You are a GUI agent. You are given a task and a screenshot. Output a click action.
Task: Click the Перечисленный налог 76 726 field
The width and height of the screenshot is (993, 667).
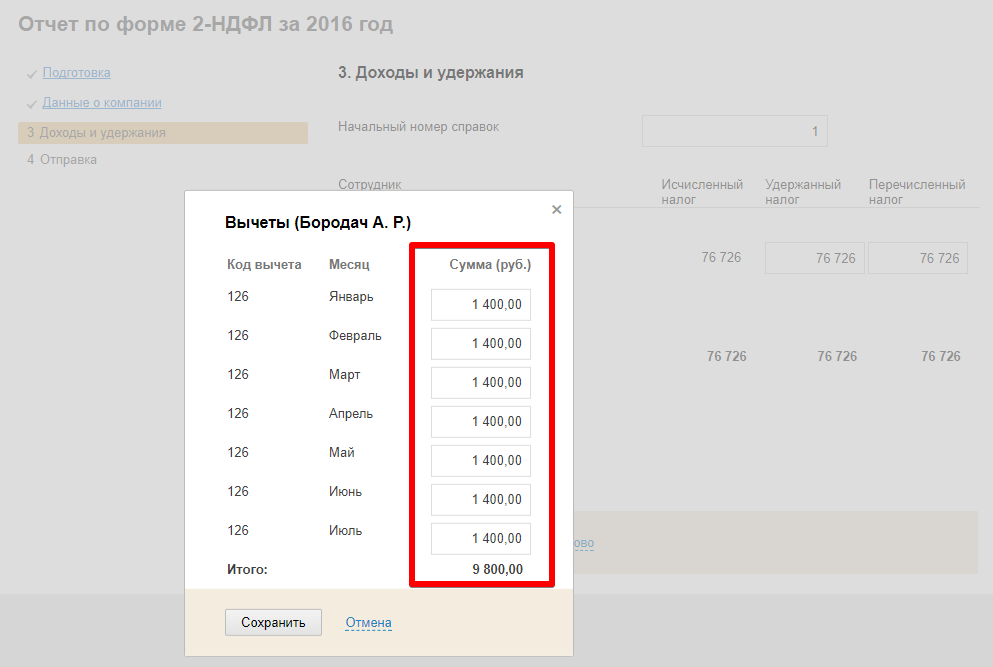point(918,258)
